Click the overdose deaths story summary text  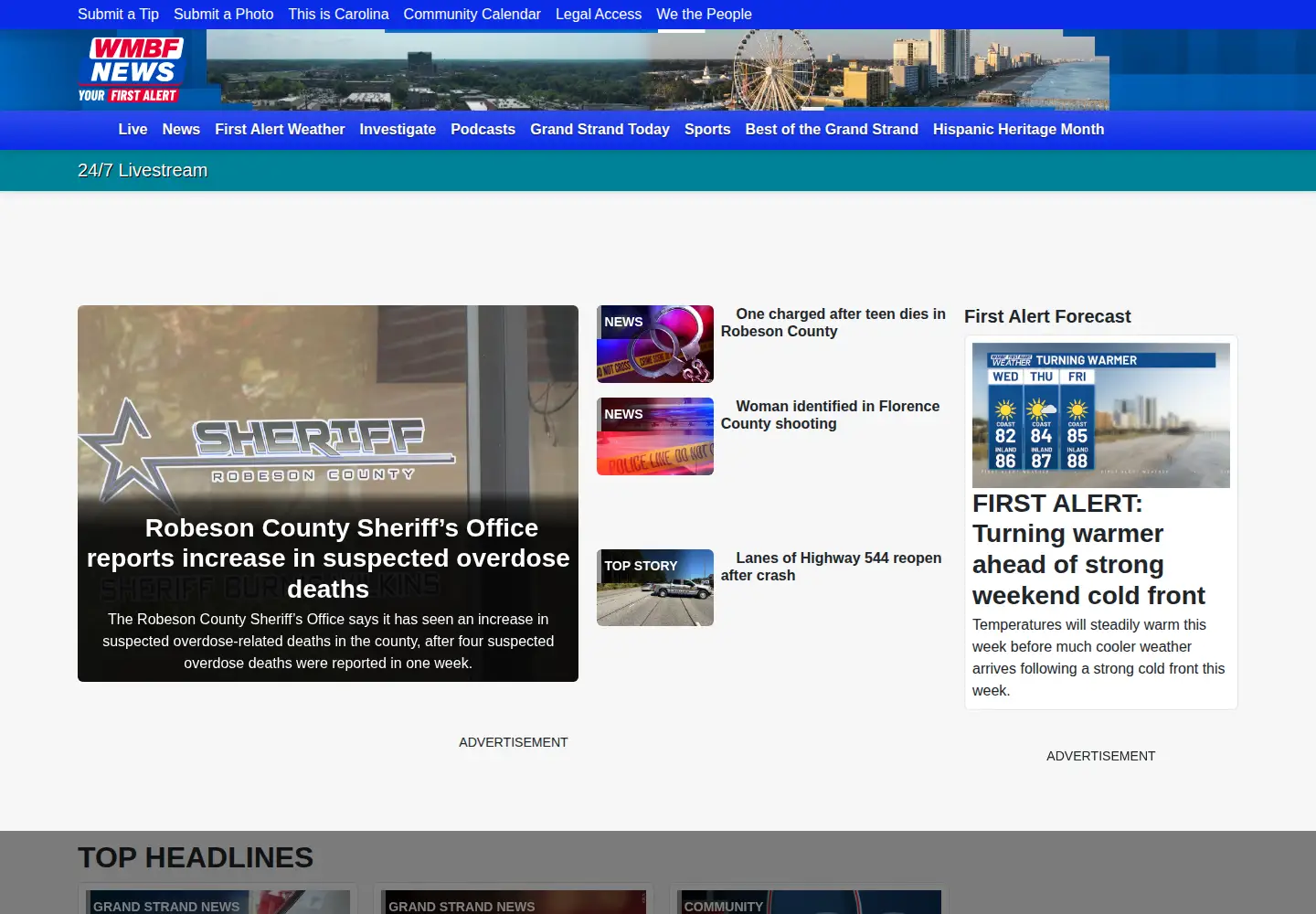[328, 642]
